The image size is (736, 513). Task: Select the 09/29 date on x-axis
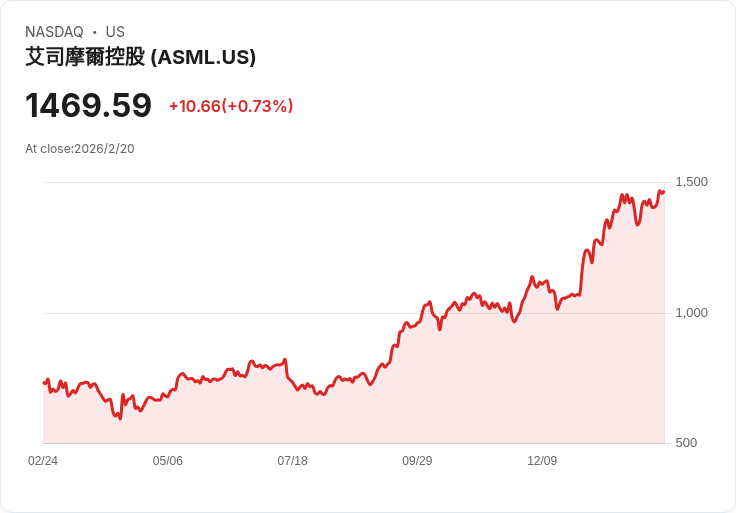click(x=417, y=460)
